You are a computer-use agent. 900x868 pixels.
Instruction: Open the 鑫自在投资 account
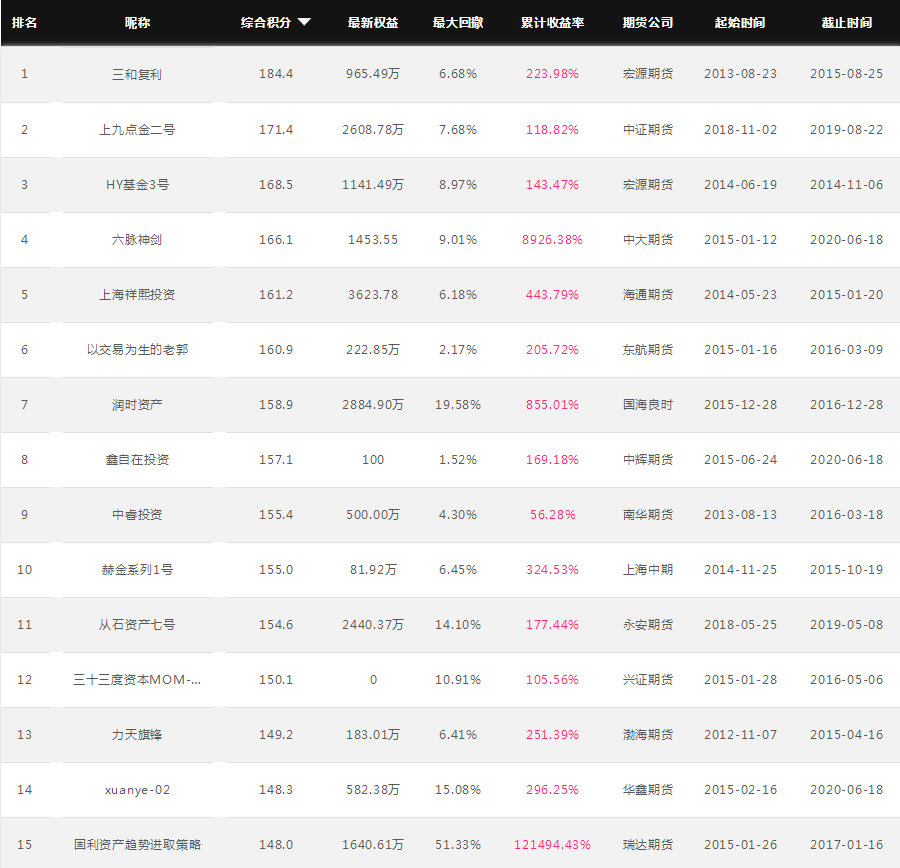[137, 459]
